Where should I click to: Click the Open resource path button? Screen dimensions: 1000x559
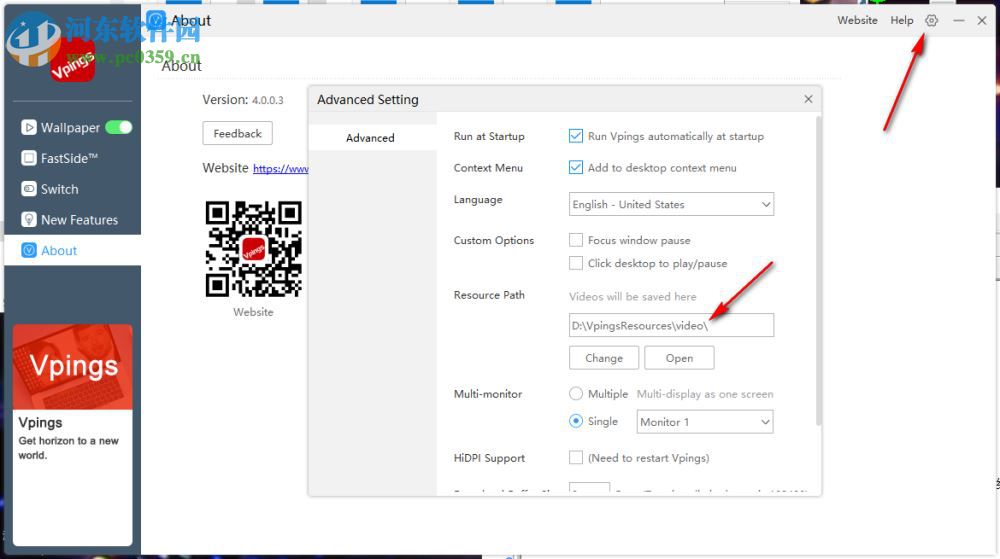tap(679, 358)
